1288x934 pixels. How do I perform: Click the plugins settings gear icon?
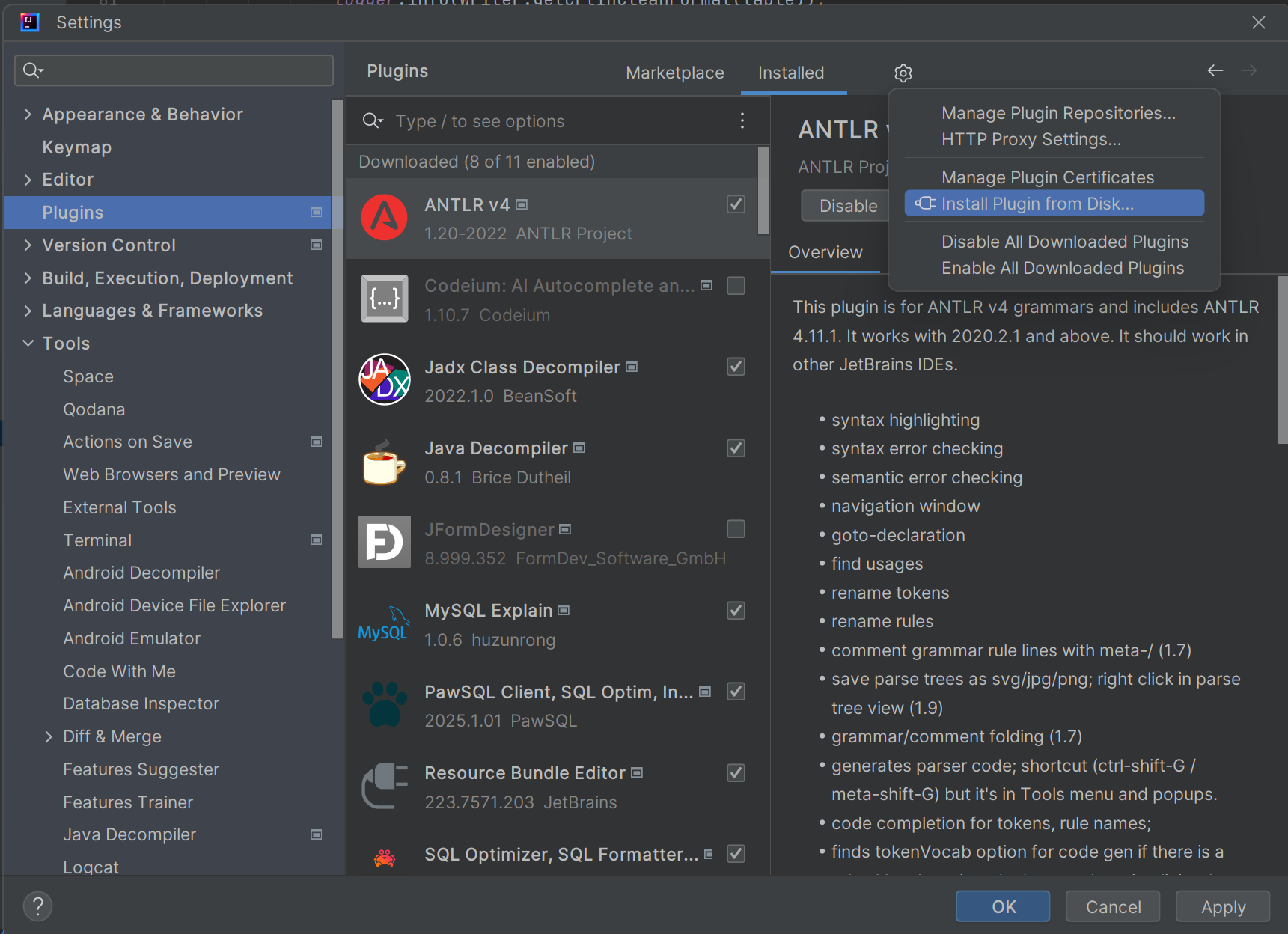point(903,73)
